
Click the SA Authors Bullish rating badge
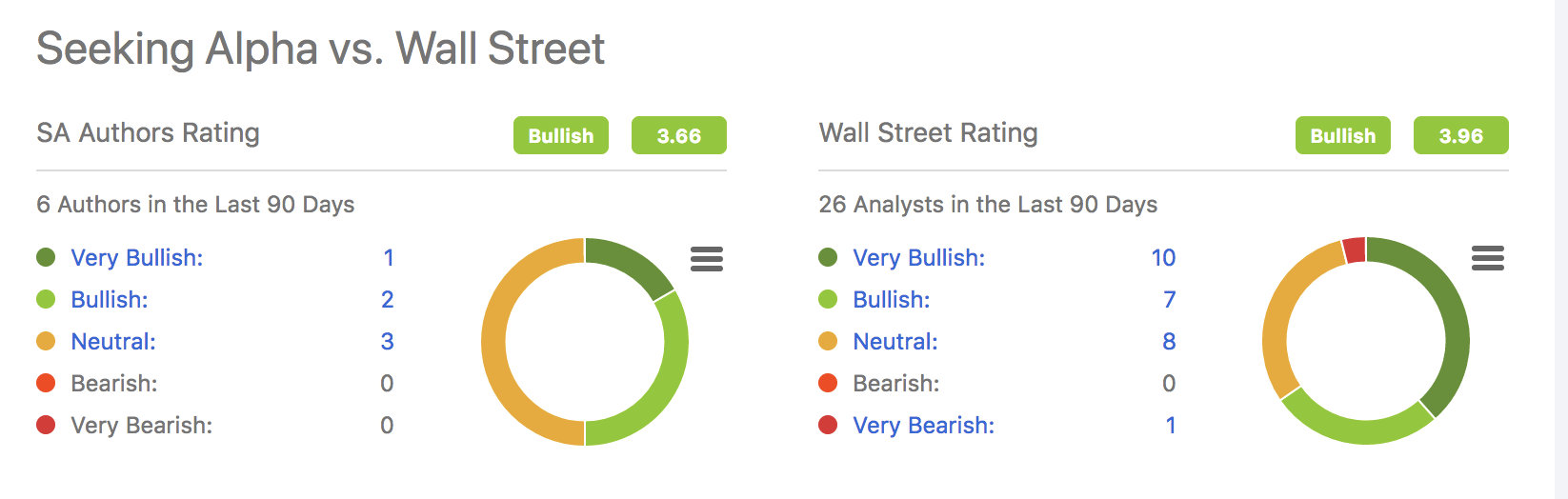tap(561, 135)
